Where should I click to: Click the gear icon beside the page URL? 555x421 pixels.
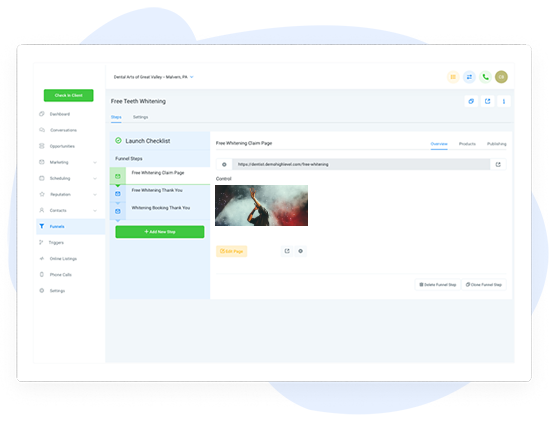click(x=224, y=164)
